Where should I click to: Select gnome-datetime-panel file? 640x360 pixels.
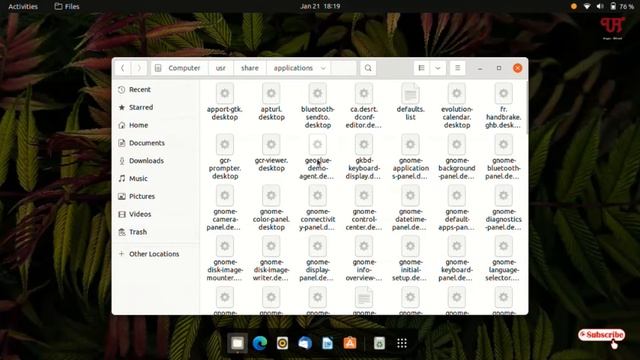(410, 208)
